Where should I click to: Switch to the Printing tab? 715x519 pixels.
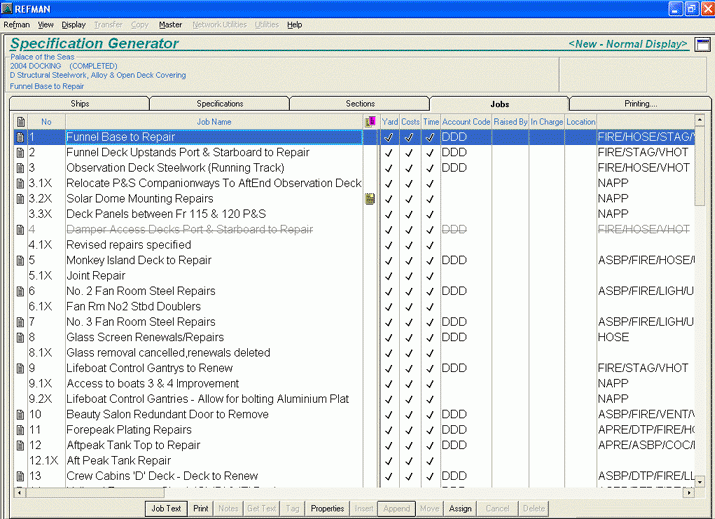click(640, 104)
